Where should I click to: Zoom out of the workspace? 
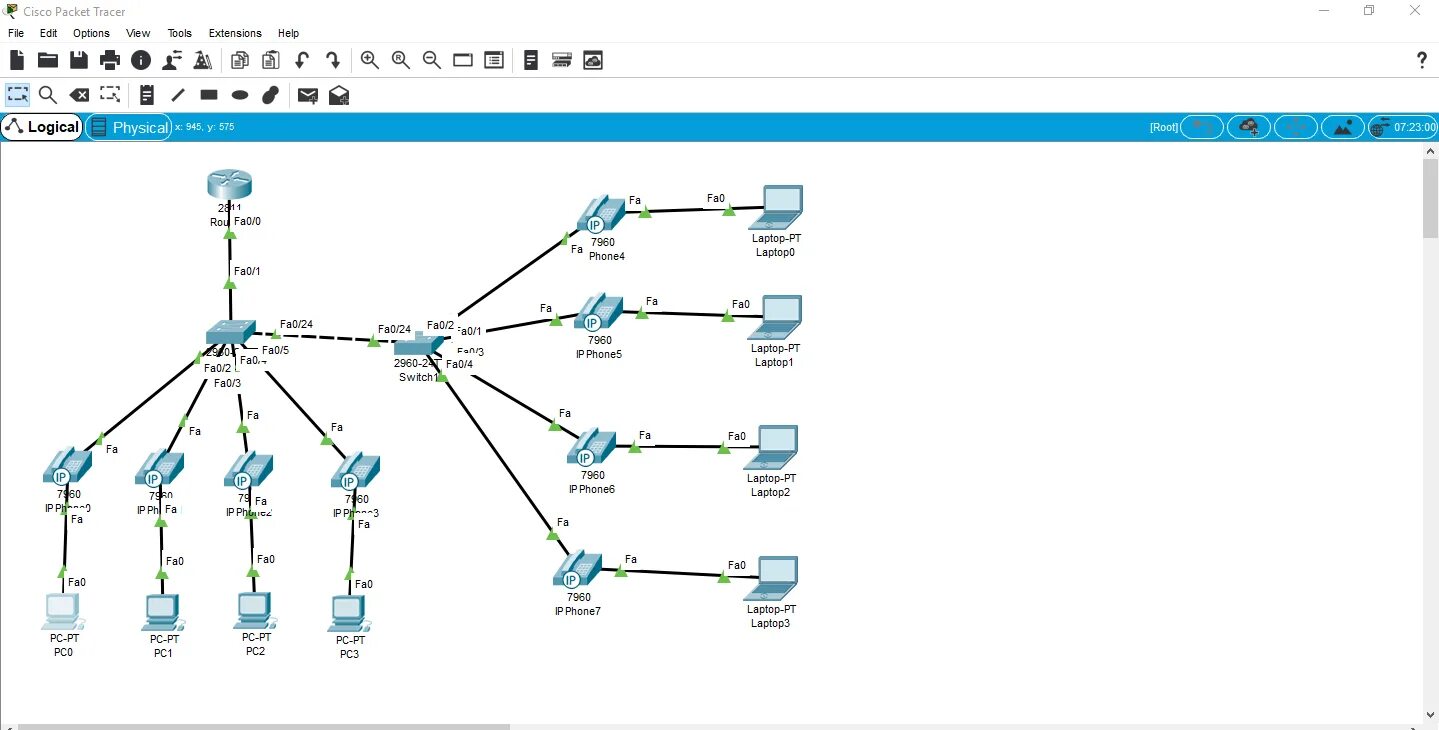[x=432, y=61]
